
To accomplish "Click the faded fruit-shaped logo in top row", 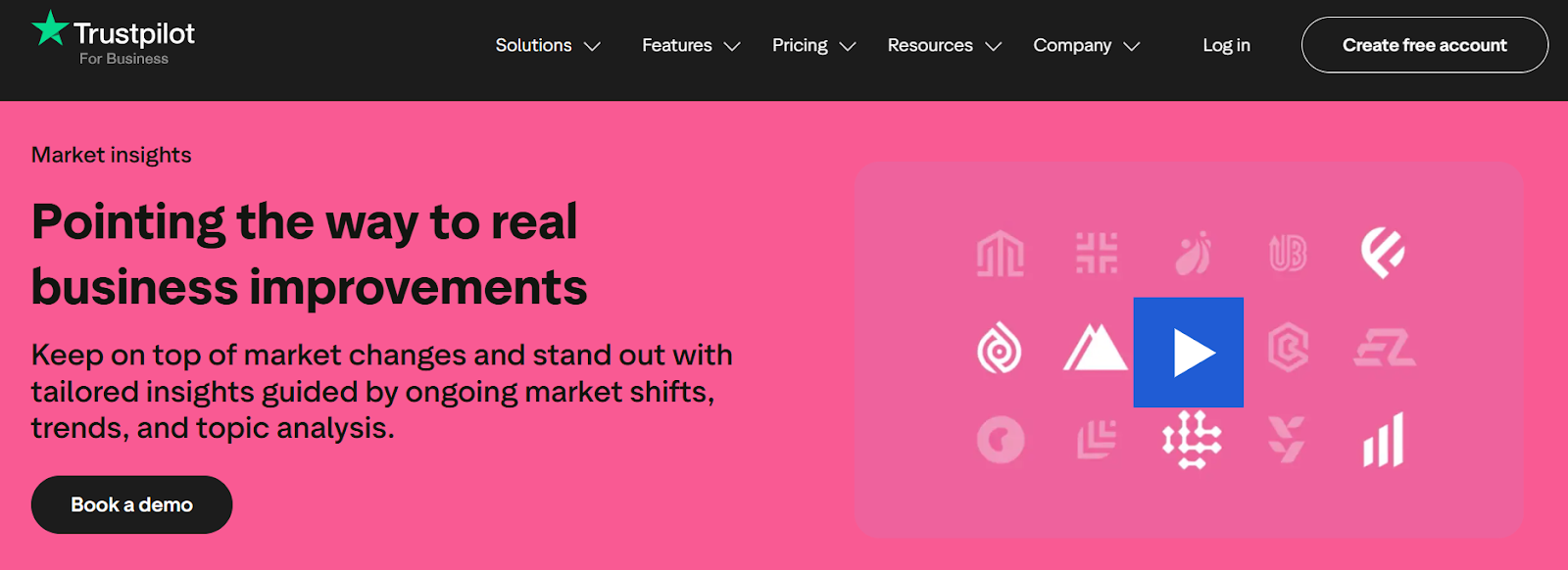I will 1193,254.
